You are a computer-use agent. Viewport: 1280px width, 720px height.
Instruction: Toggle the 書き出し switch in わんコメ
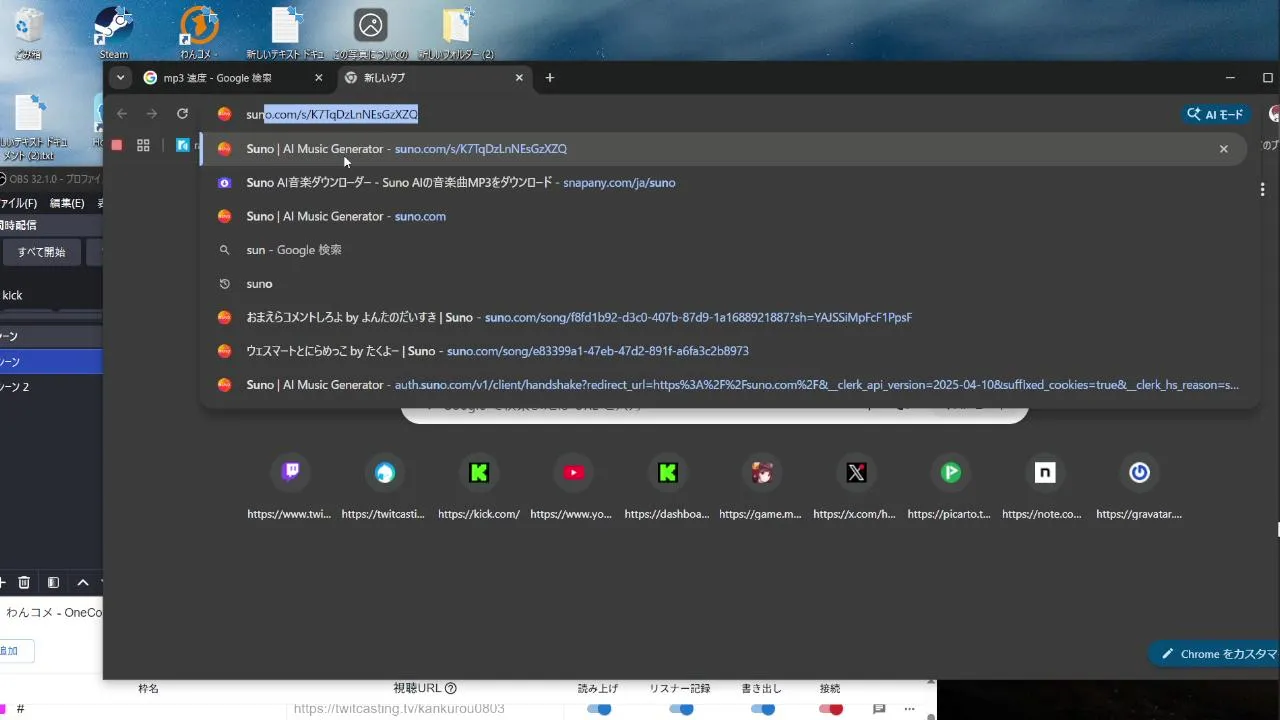point(762,709)
